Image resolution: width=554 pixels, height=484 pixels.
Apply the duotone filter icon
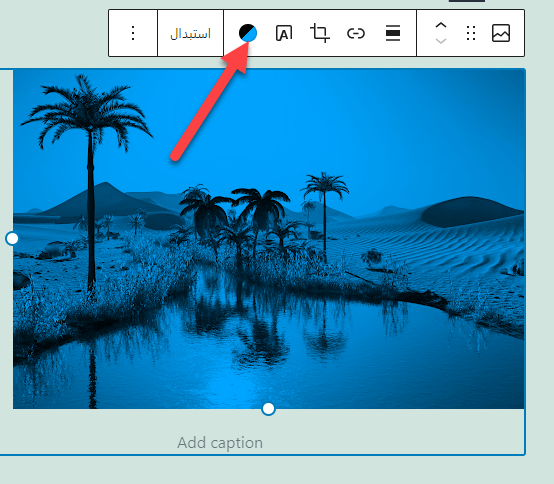(248, 33)
